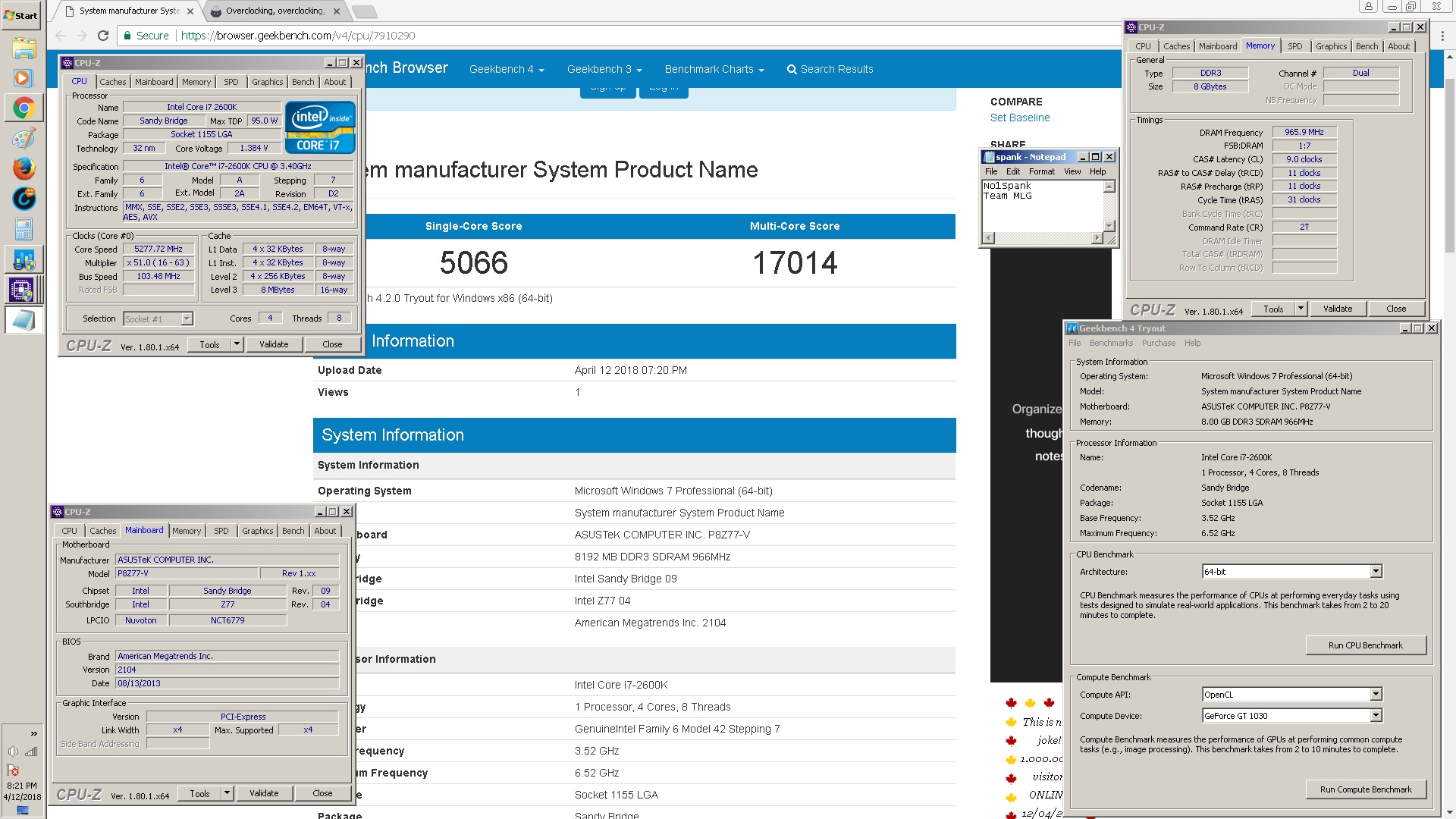The image size is (1456, 819).
Task: Click Run CPU Benchmark button
Action: click(1366, 645)
